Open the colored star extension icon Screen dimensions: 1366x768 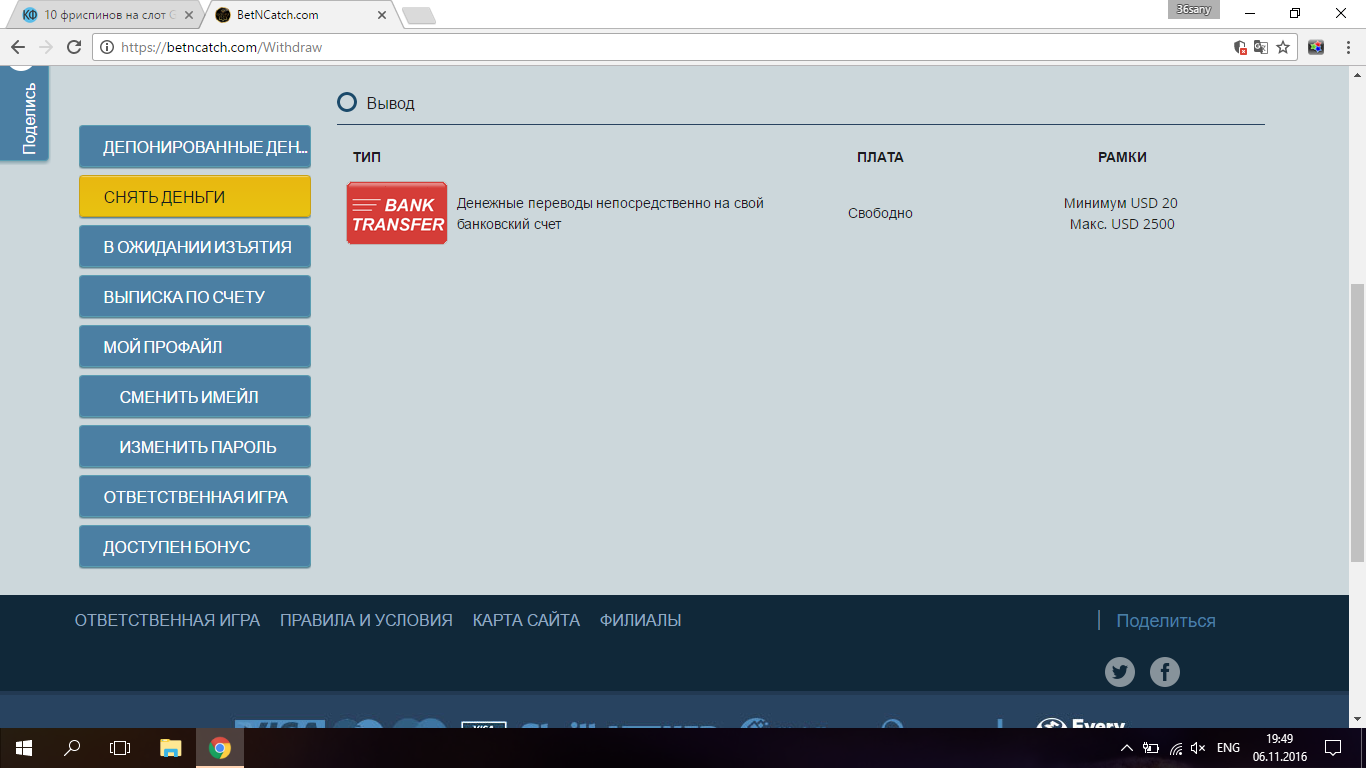[1316, 47]
